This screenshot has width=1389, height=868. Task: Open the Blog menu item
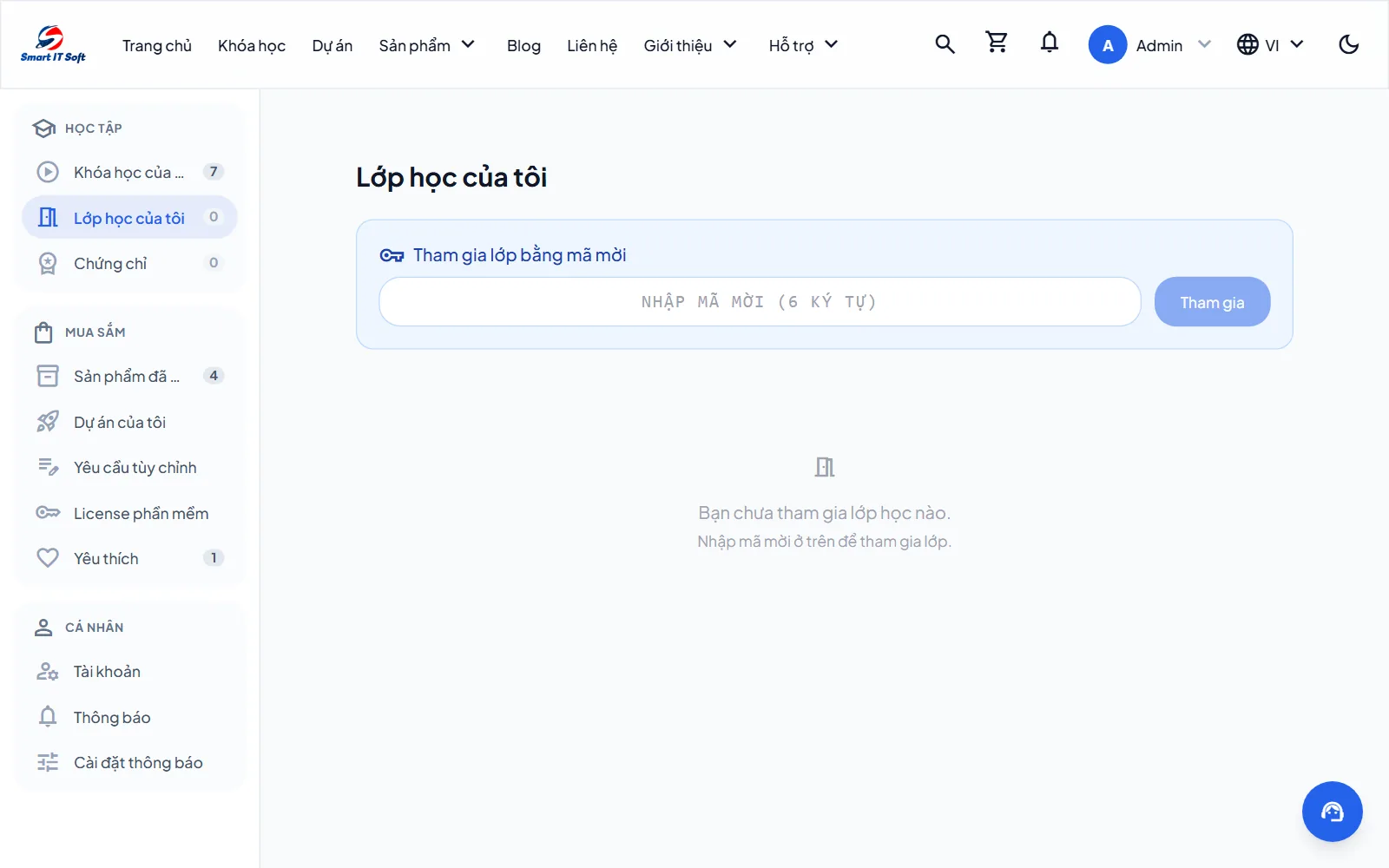[x=523, y=45]
